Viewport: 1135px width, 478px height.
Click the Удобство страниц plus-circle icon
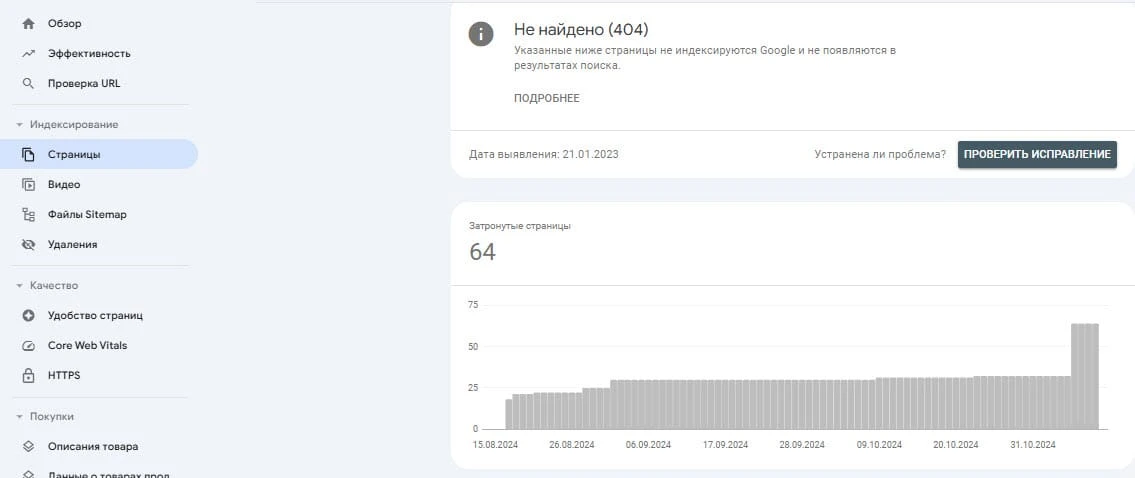28,316
